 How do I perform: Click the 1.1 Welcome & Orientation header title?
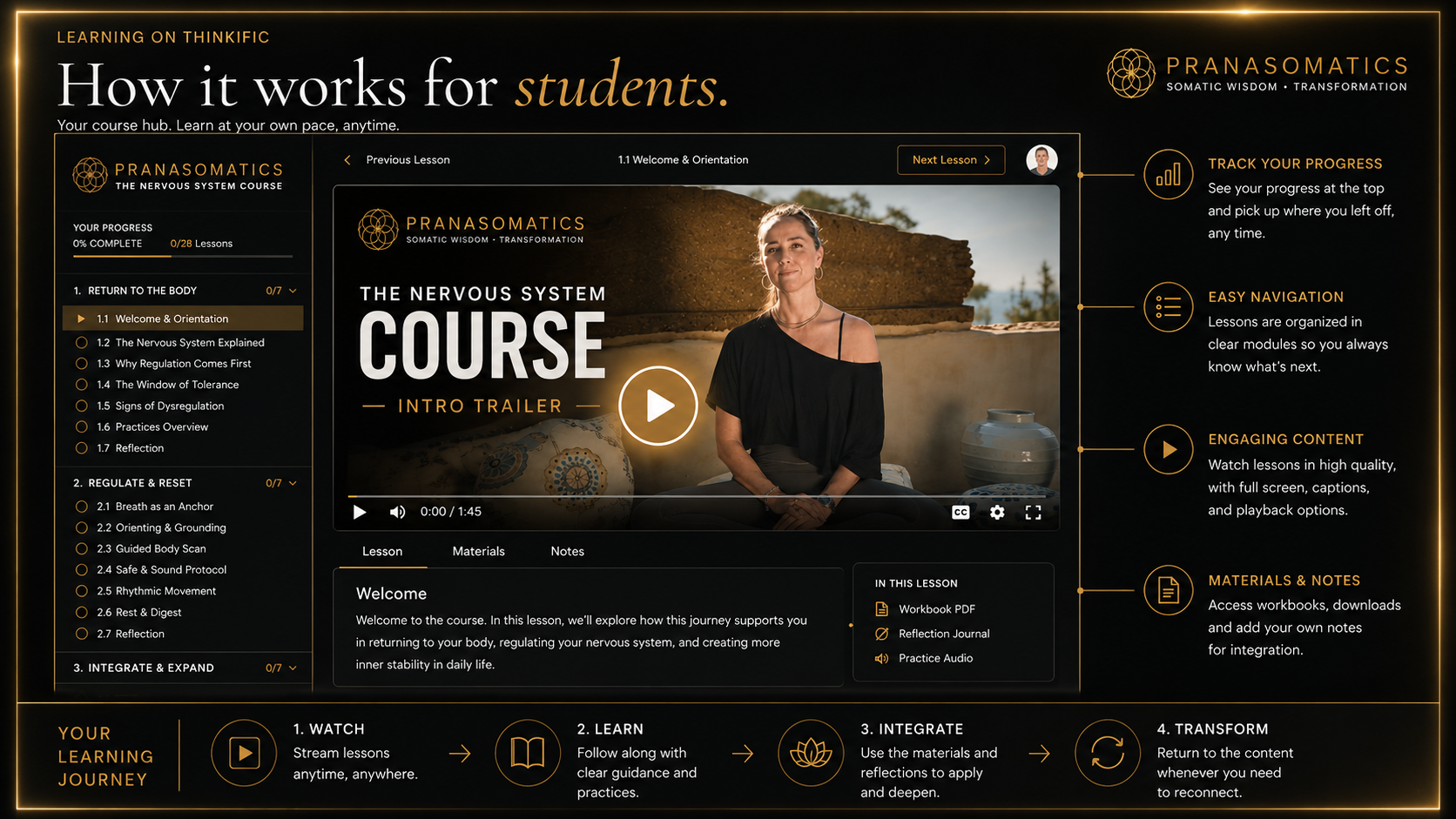click(683, 160)
